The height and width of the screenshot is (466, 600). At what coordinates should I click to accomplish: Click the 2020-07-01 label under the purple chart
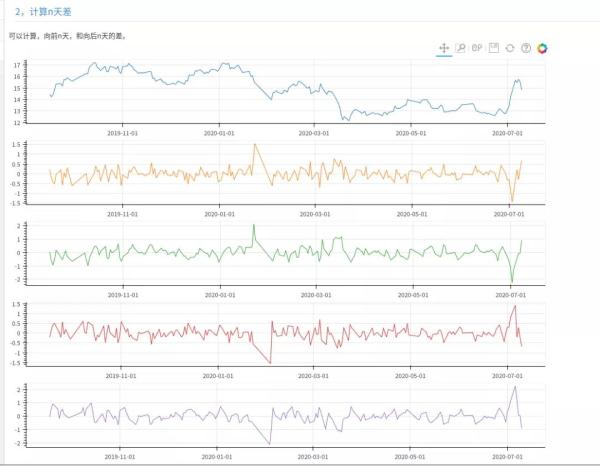pos(507,457)
